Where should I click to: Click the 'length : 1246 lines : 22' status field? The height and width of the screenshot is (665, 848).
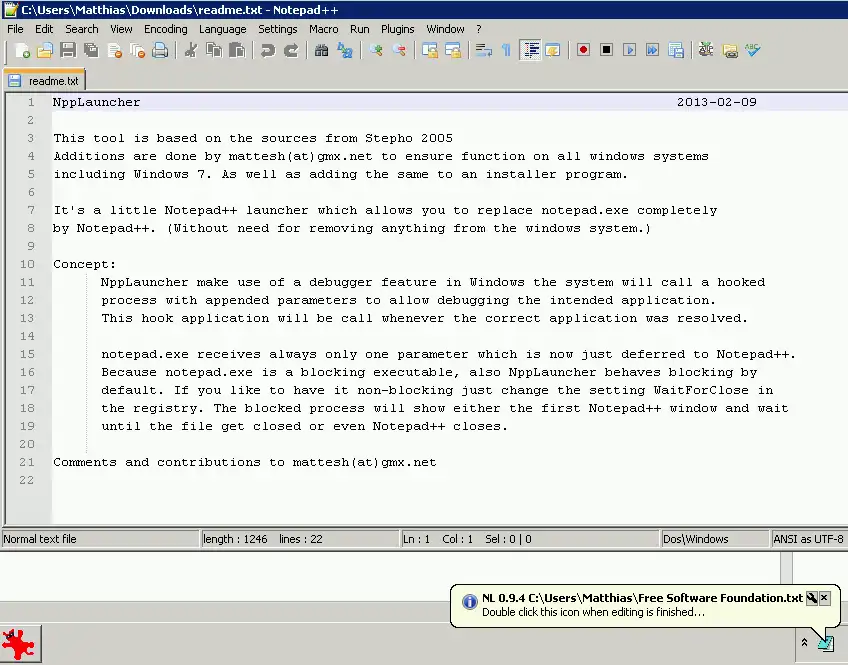pos(300,539)
